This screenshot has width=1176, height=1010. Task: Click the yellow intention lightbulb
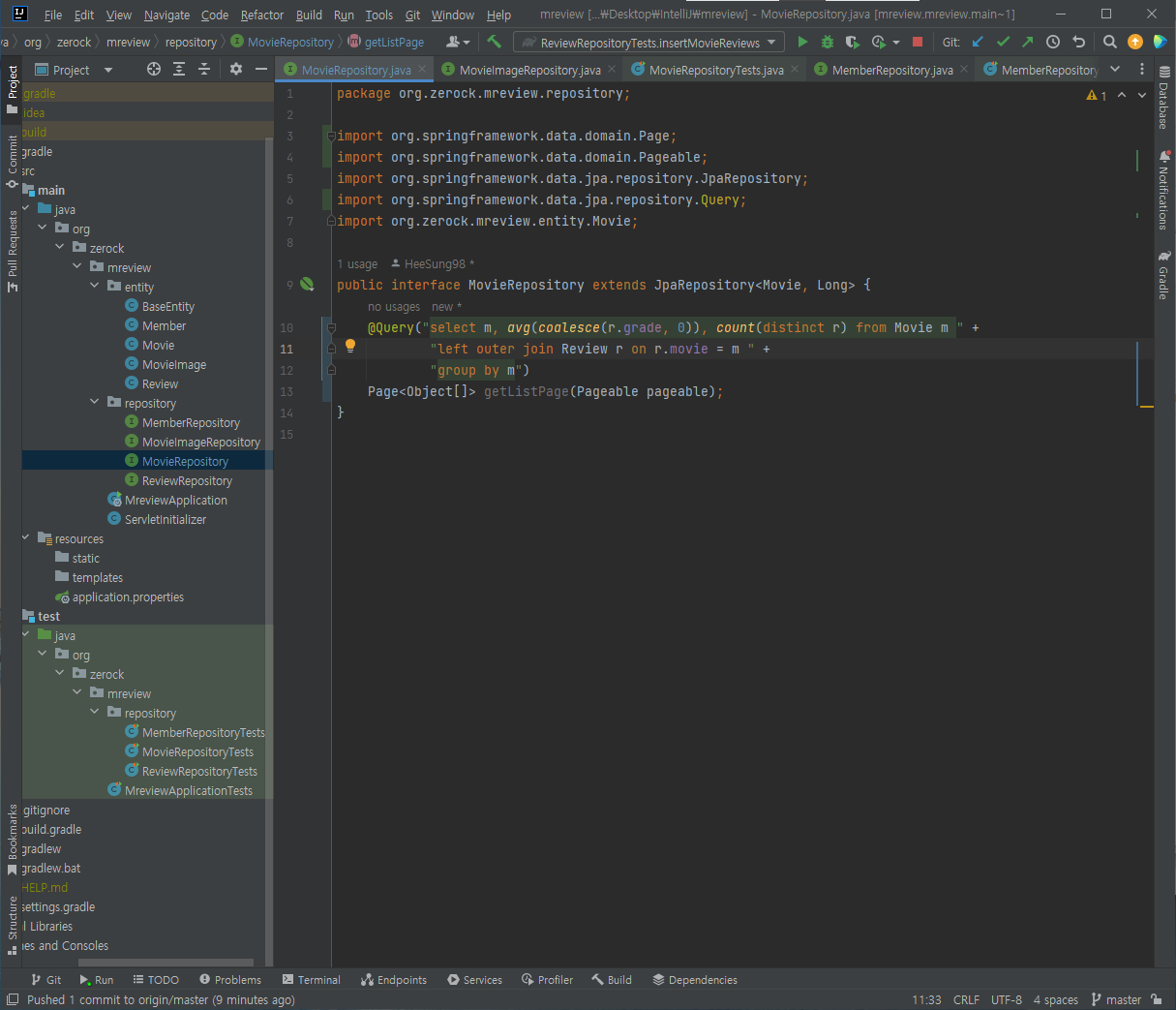350,346
